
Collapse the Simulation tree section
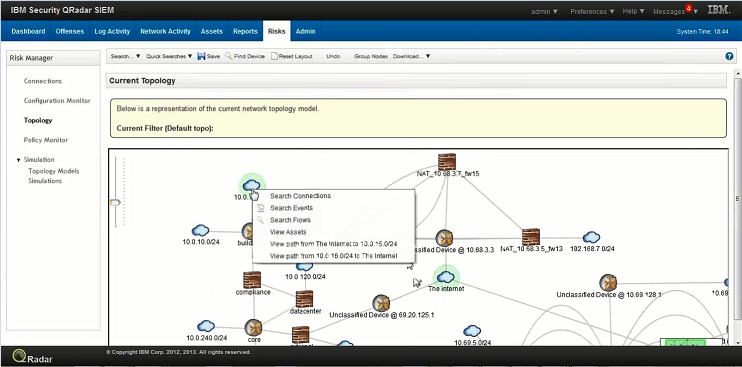(x=18, y=160)
